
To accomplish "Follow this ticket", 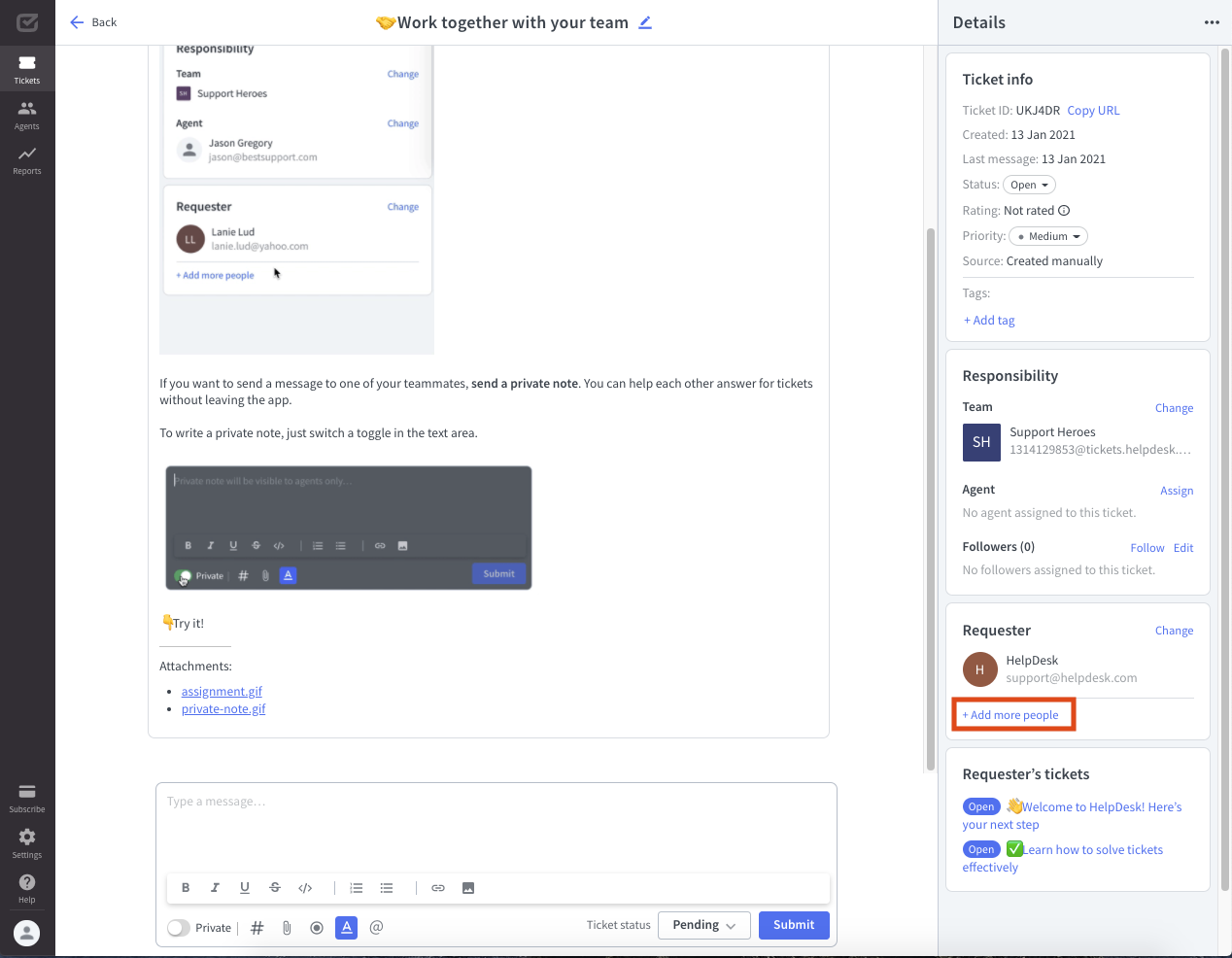I will click(x=1146, y=548).
